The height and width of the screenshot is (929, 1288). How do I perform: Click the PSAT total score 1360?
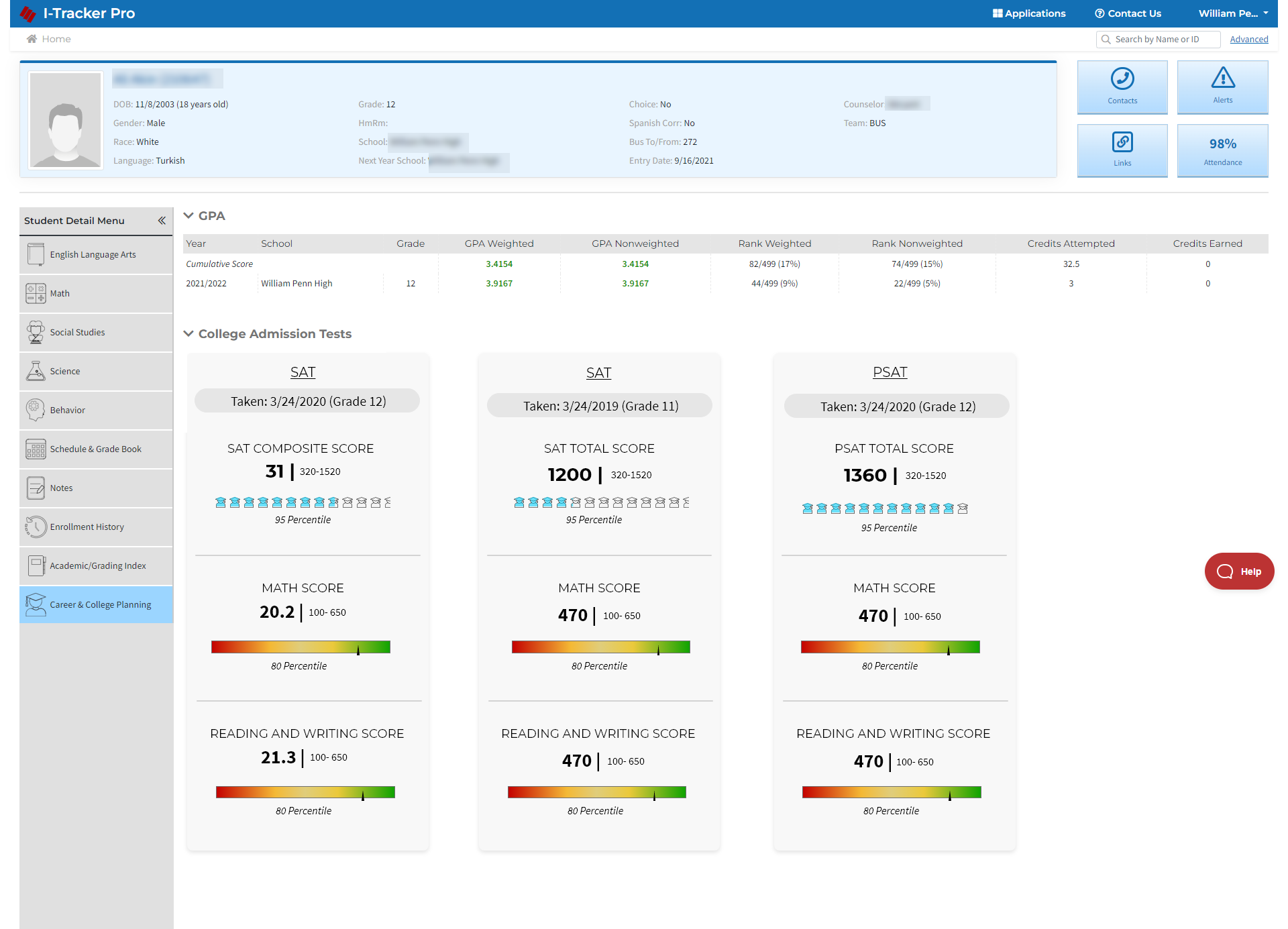point(865,476)
